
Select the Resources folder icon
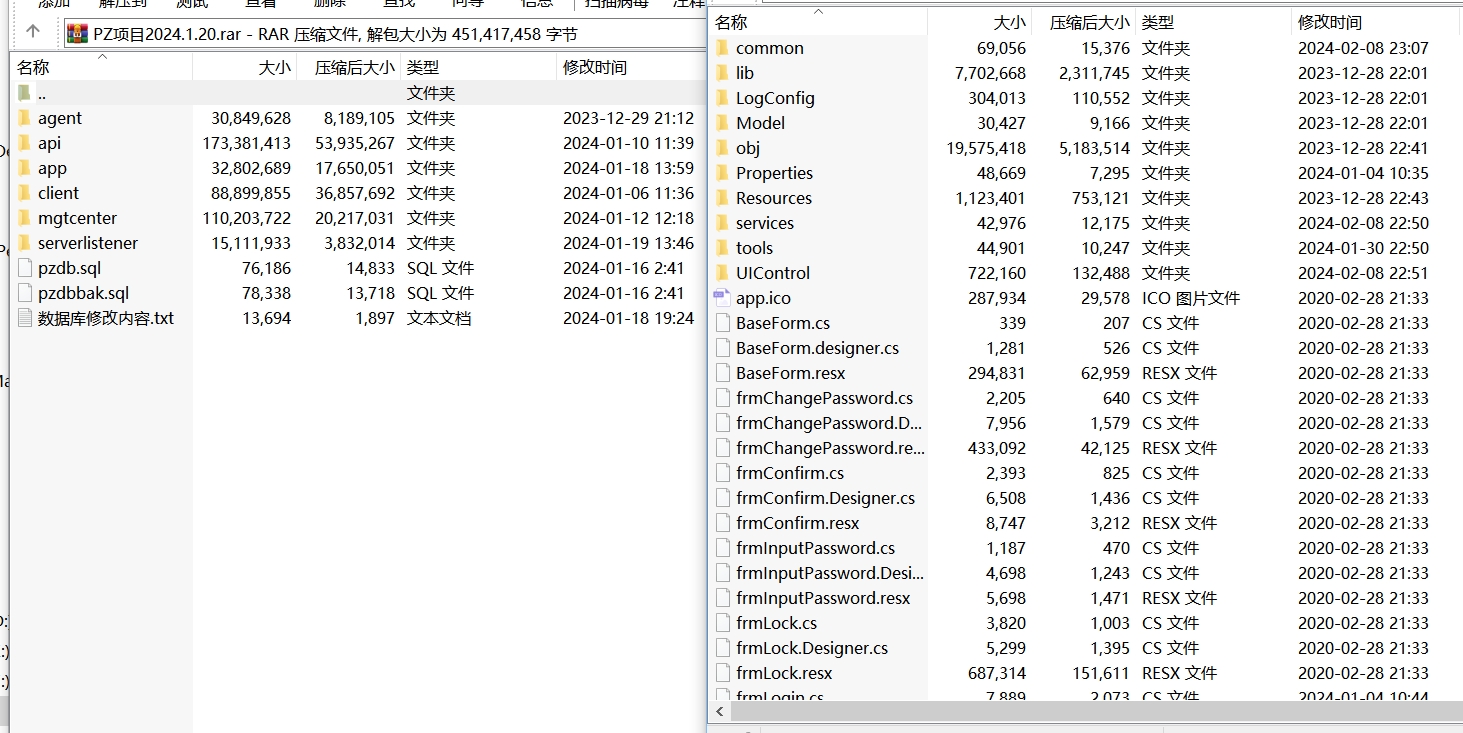[723, 198]
